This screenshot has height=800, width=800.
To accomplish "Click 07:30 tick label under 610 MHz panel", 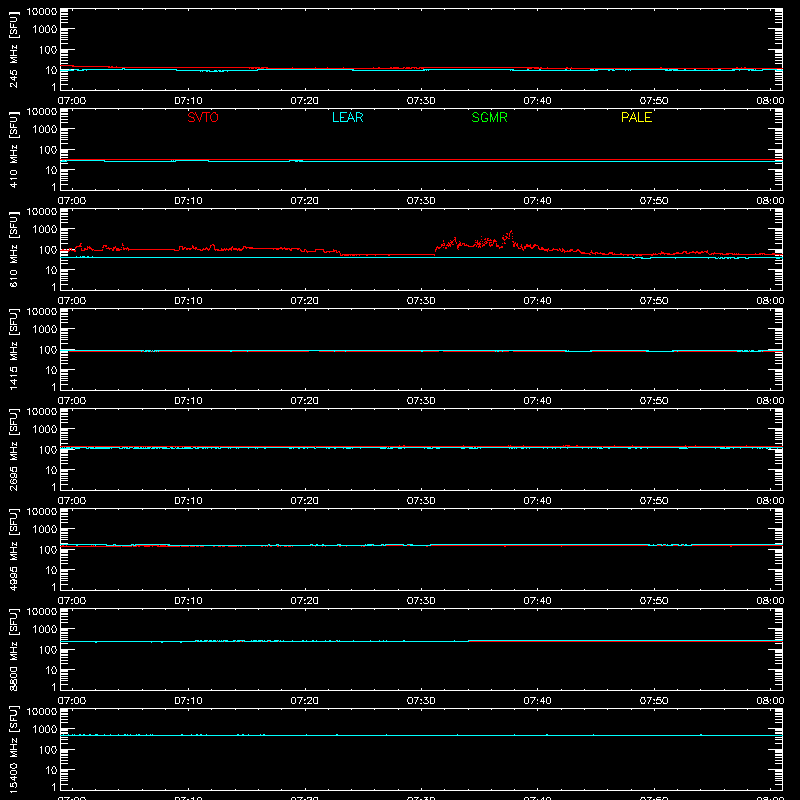I will 421,301.
